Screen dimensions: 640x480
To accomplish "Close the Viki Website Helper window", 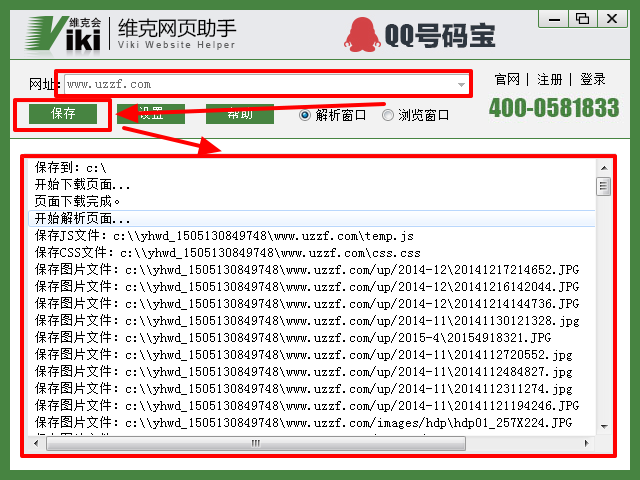I will tap(612, 19).
